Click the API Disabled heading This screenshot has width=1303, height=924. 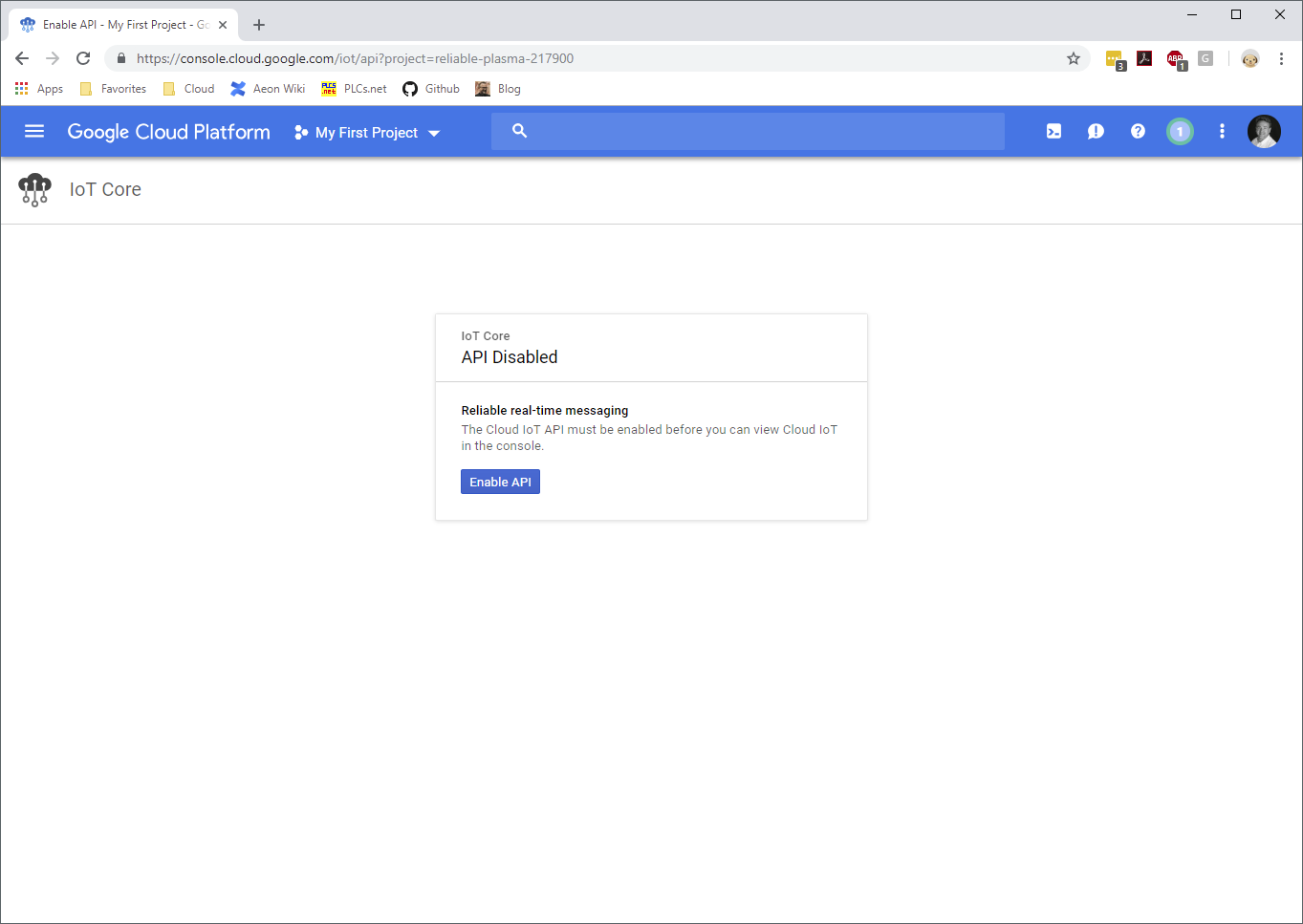point(510,357)
